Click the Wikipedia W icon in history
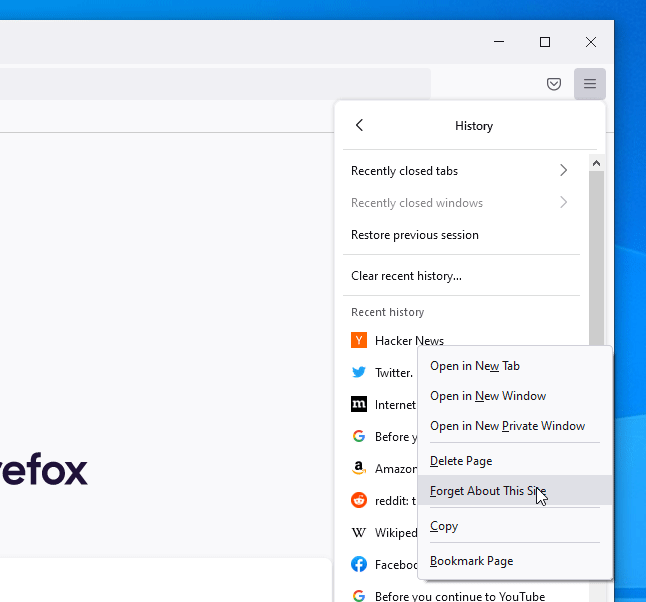The width and height of the screenshot is (646, 602). (359, 532)
